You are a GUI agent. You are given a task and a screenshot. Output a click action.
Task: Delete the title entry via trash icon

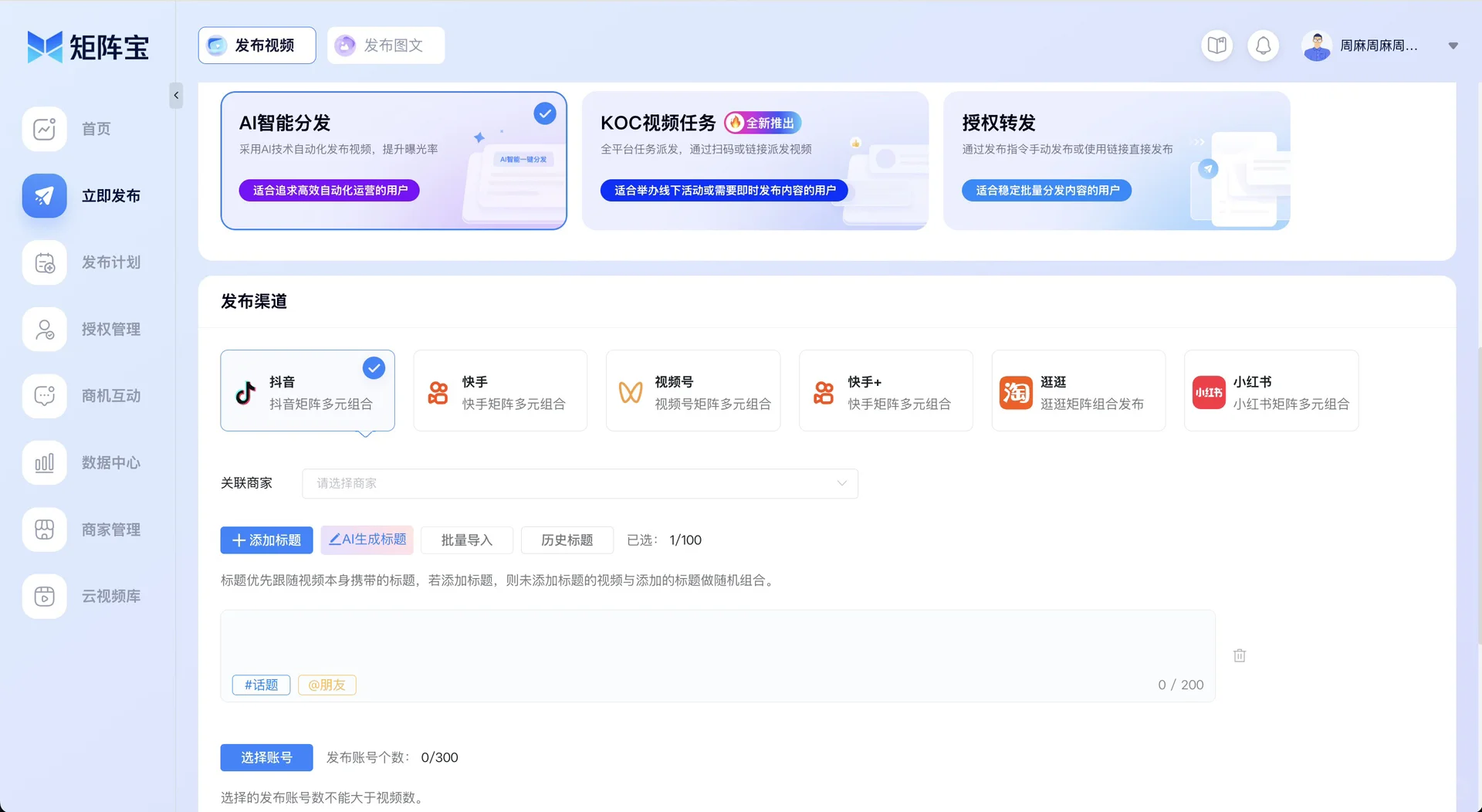[1240, 655]
